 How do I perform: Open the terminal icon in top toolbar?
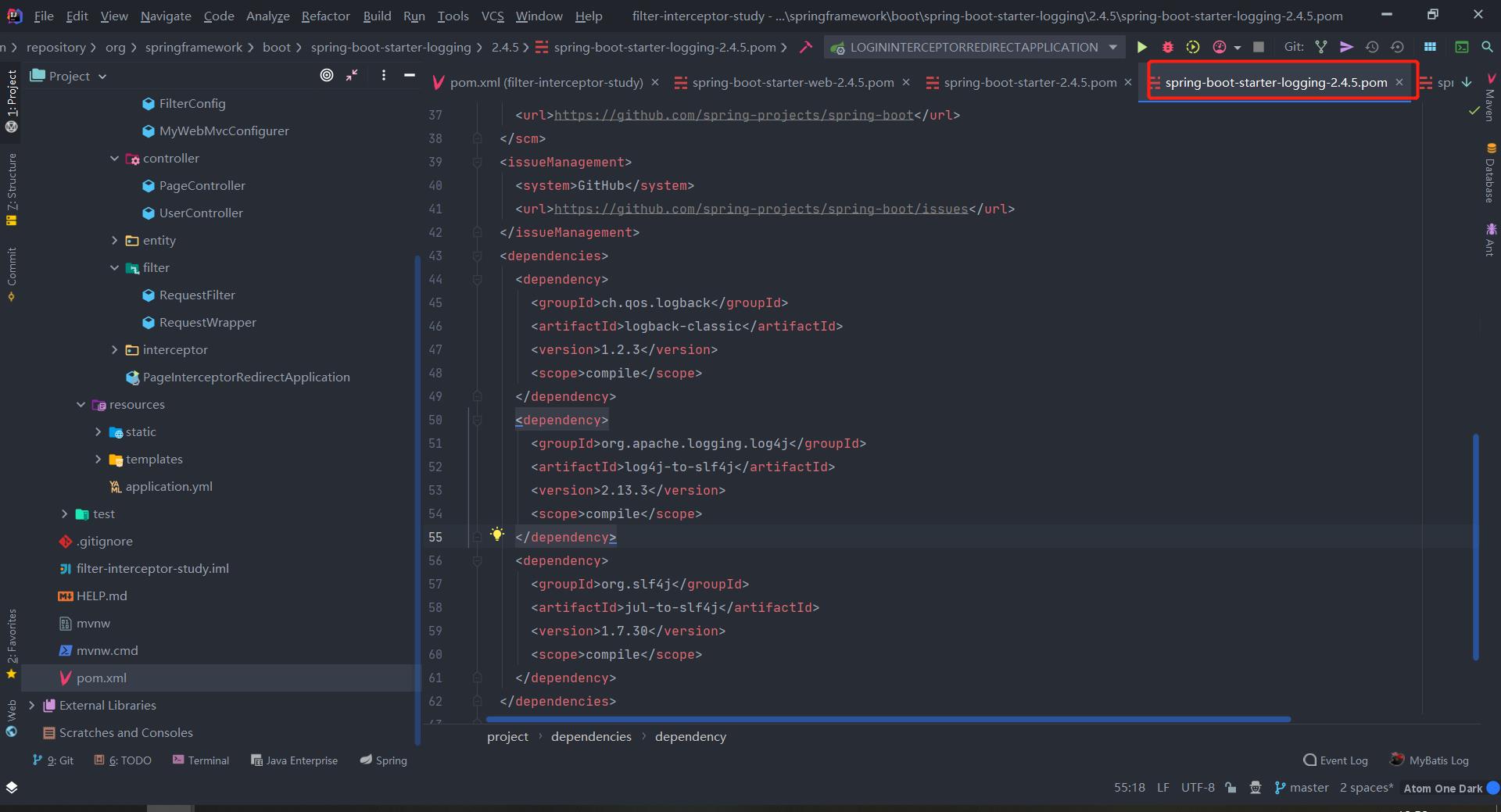click(x=1461, y=47)
